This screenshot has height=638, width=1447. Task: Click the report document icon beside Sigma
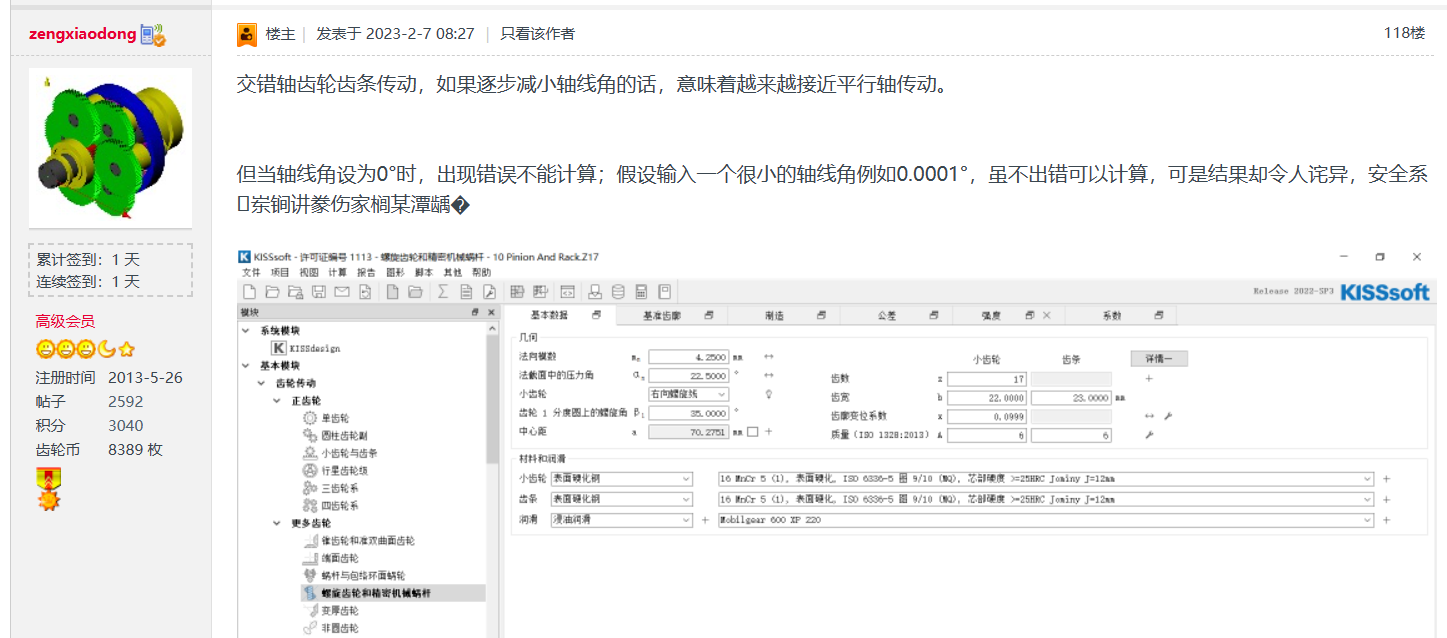point(466,292)
